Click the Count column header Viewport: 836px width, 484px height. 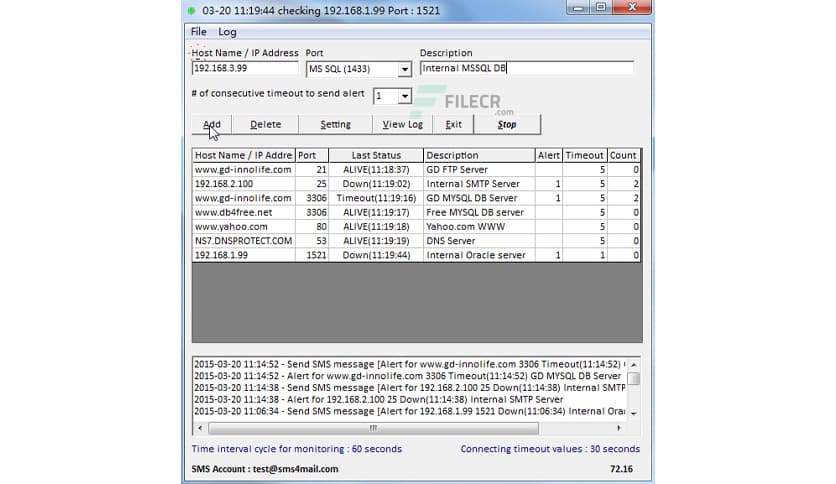pyautogui.click(x=623, y=155)
